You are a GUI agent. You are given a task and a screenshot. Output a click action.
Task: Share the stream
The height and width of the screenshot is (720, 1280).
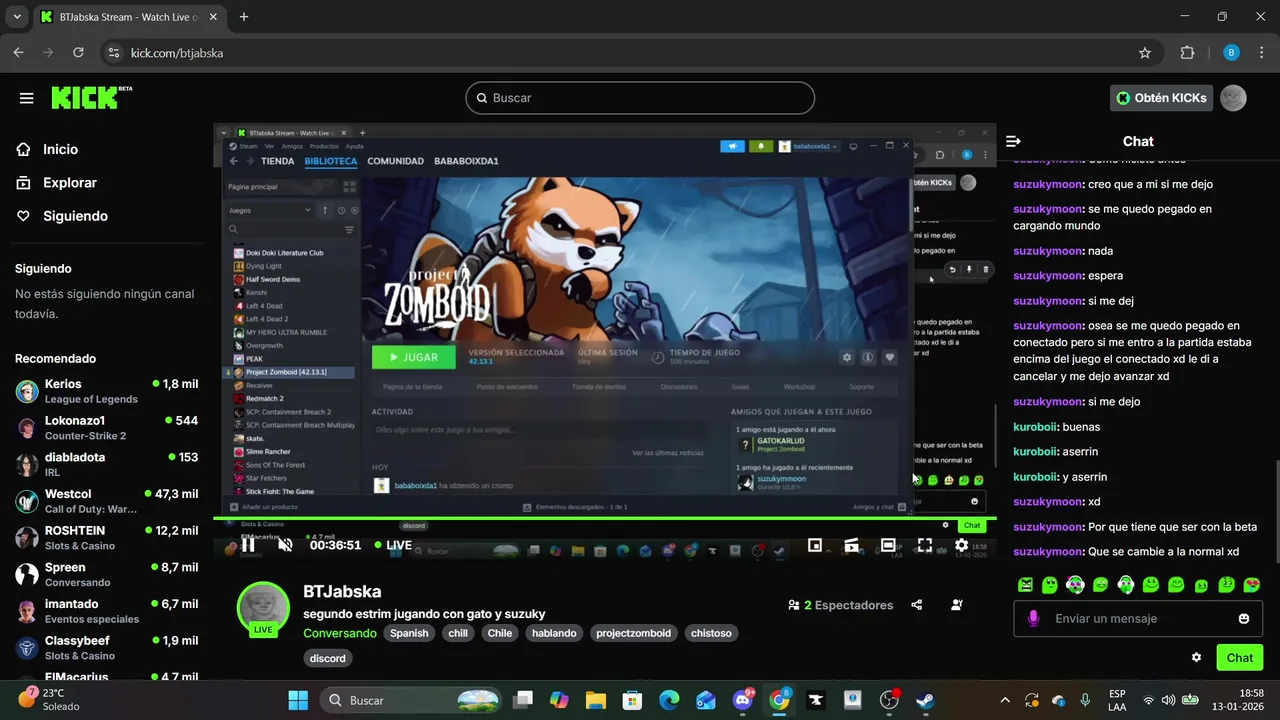(x=917, y=605)
